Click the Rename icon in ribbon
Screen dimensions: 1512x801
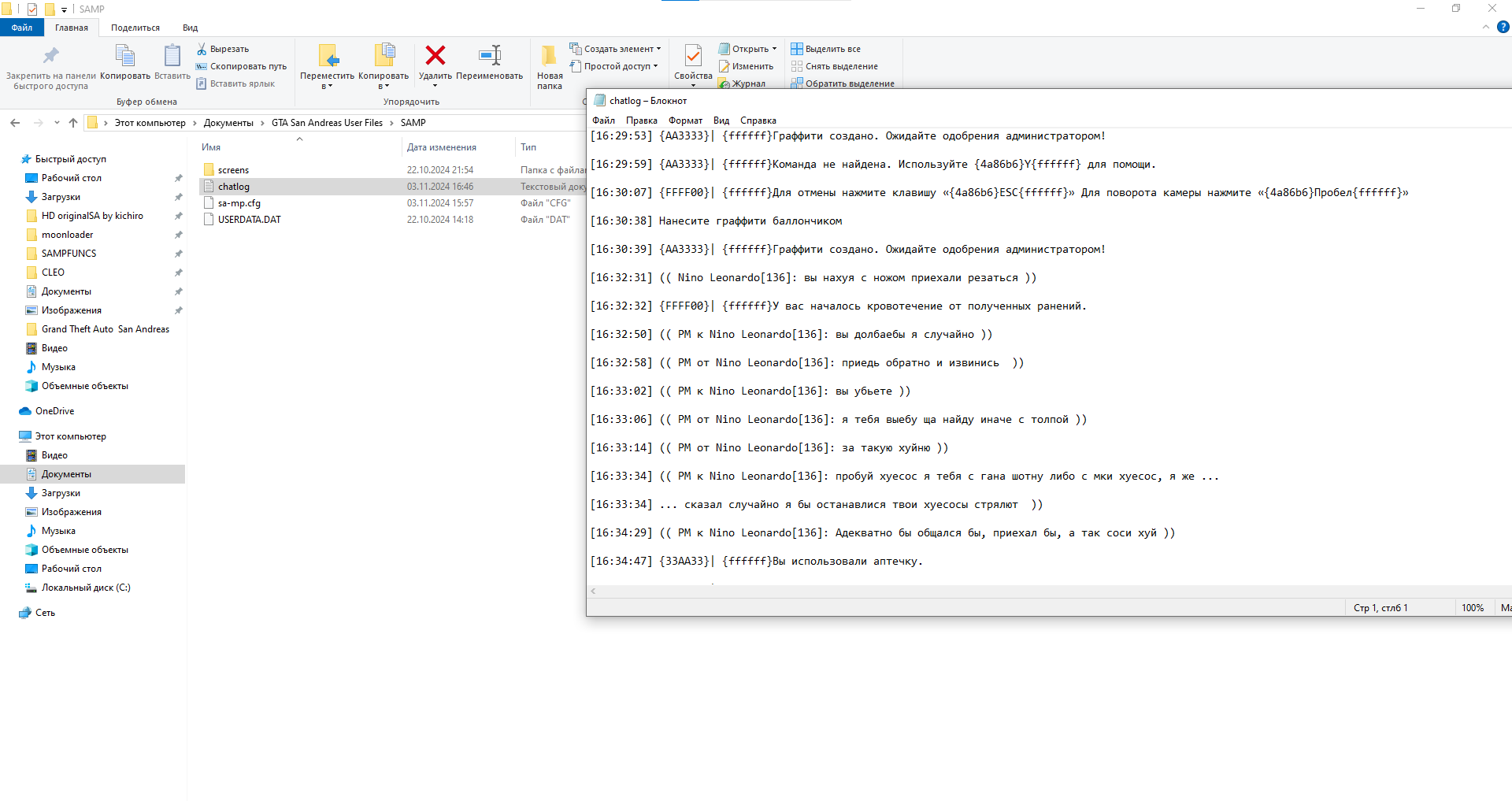(489, 56)
